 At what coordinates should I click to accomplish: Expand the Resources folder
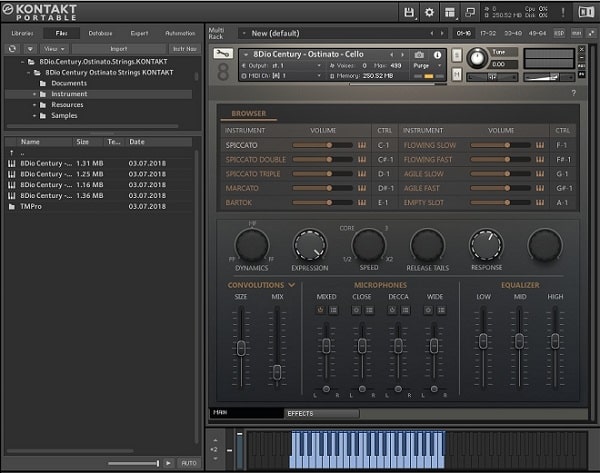pyautogui.click(x=34, y=104)
